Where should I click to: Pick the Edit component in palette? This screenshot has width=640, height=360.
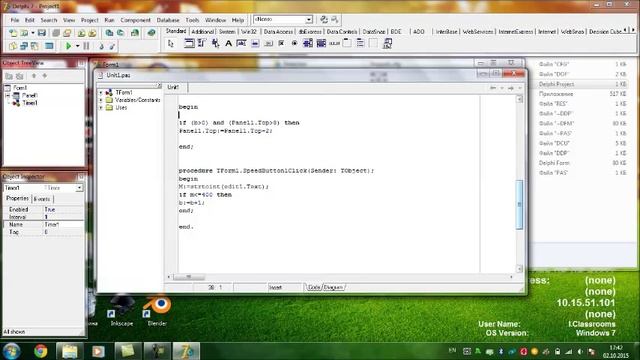click(x=241, y=43)
